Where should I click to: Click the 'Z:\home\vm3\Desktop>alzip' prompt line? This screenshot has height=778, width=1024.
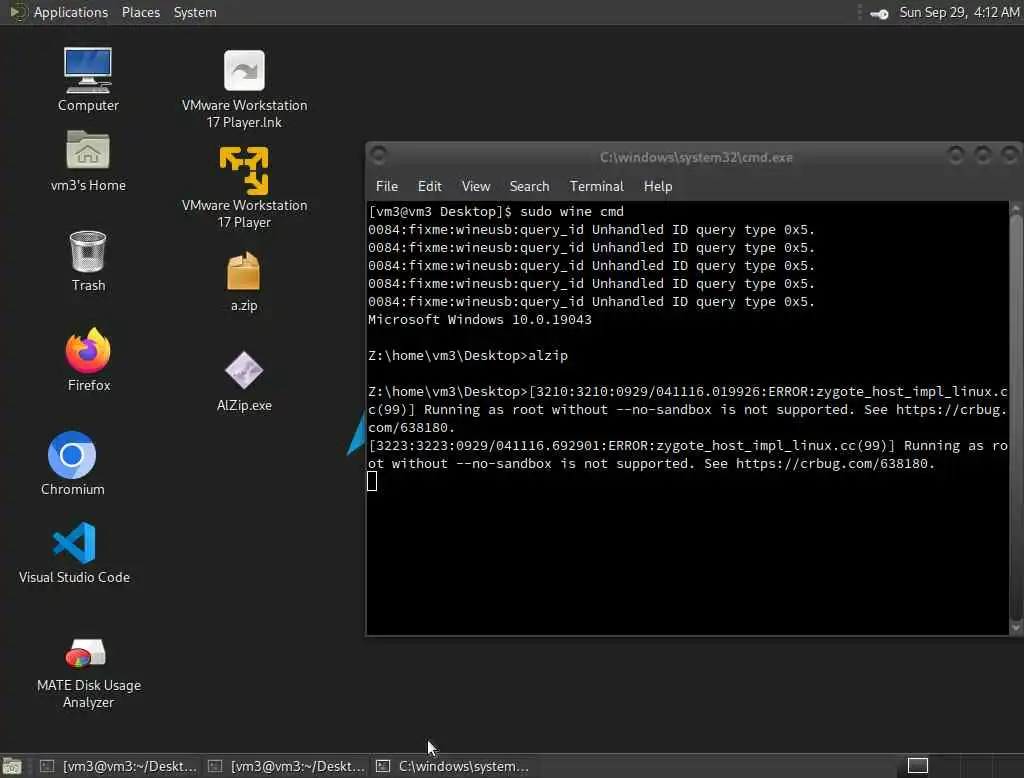click(x=468, y=355)
